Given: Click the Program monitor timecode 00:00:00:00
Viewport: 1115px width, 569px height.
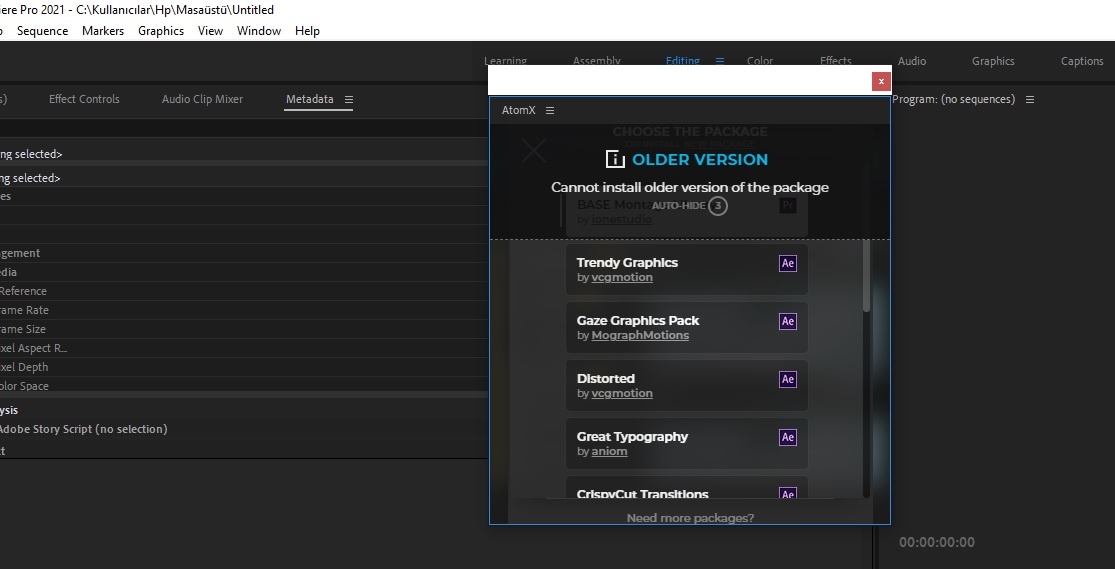Looking at the screenshot, I should (x=936, y=542).
